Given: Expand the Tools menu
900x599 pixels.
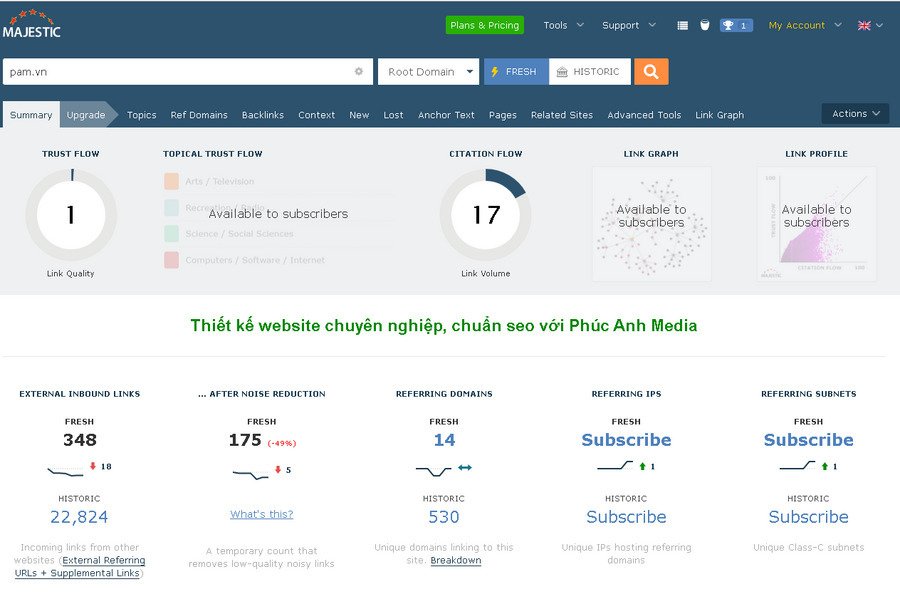Looking at the screenshot, I should [563, 26].
